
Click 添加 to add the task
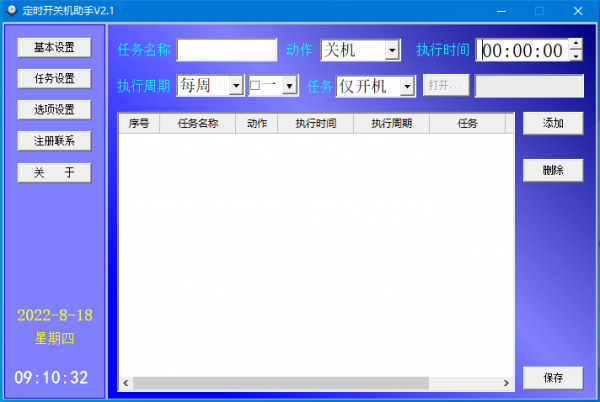(x=553, y=123)
